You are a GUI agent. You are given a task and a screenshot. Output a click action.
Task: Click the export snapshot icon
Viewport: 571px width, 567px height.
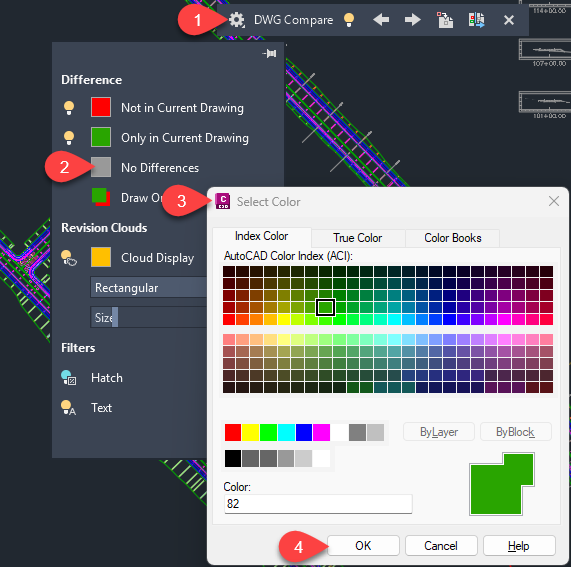click(x=476, y=20)
